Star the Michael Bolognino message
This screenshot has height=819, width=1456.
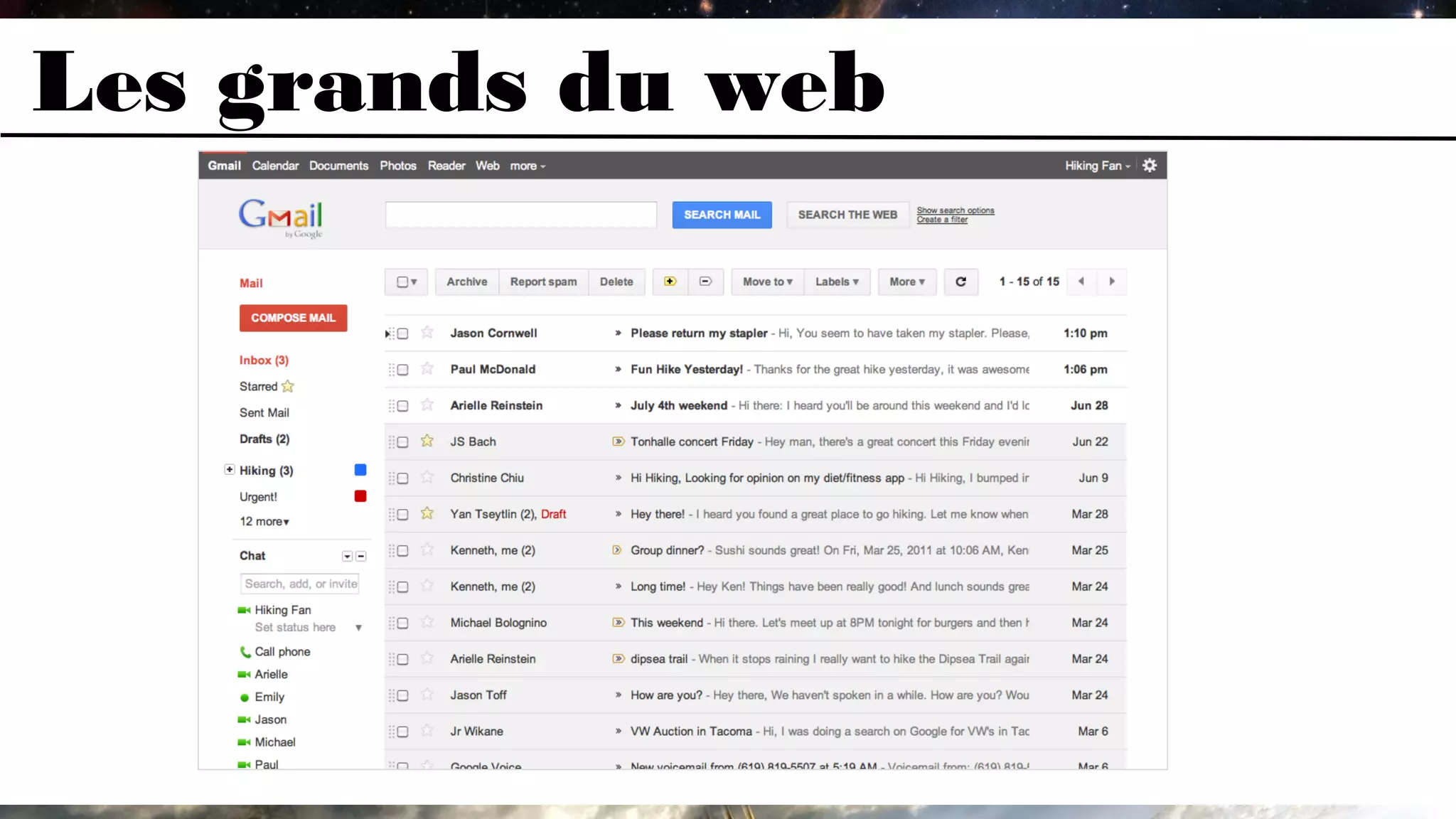[x=427, y=622]
